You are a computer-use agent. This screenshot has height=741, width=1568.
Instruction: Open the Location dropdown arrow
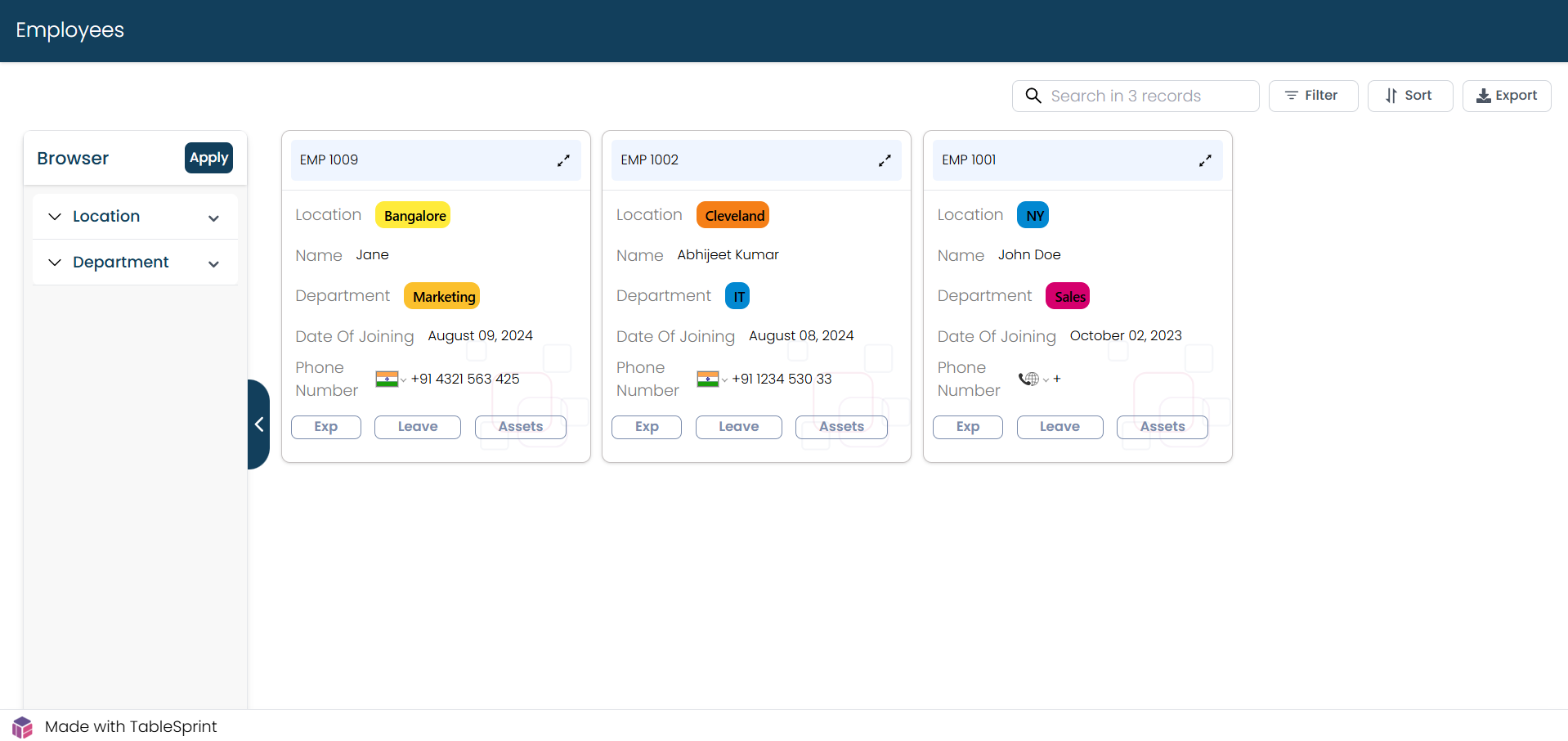[x=213, y=218]
